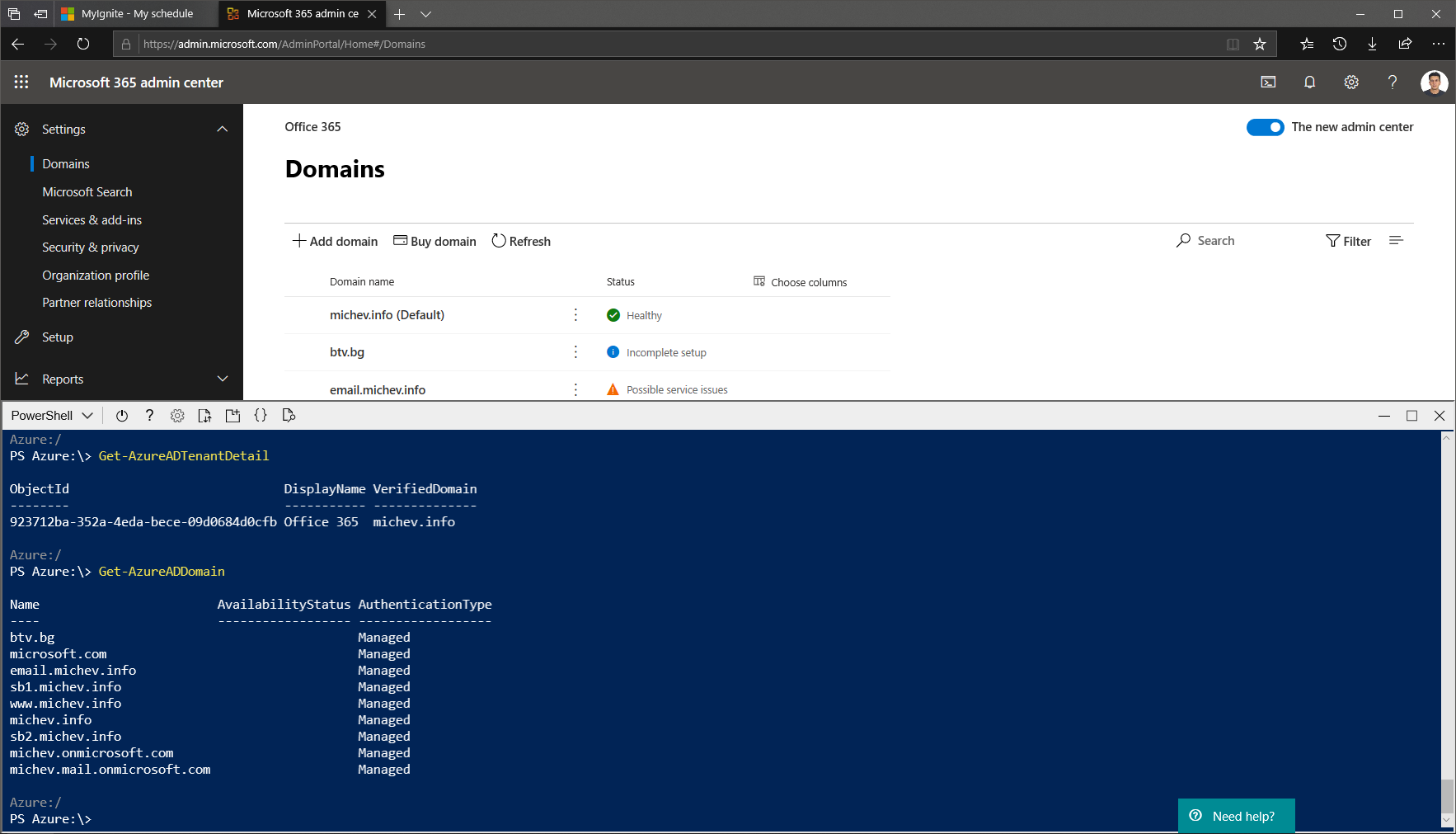This screenshot has height=834, width=1456.
Task: Sort by Domain name column header
Action: point(362,282)
